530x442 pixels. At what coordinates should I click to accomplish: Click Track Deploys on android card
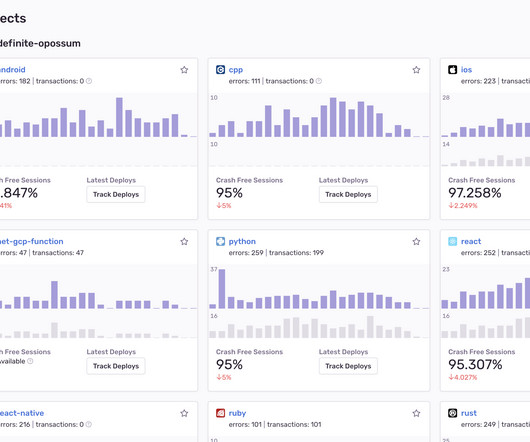[x=116, y=194]
